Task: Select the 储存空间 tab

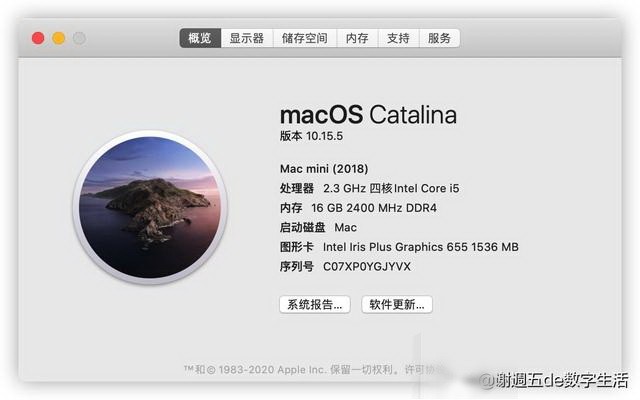Action: point(305,38)
